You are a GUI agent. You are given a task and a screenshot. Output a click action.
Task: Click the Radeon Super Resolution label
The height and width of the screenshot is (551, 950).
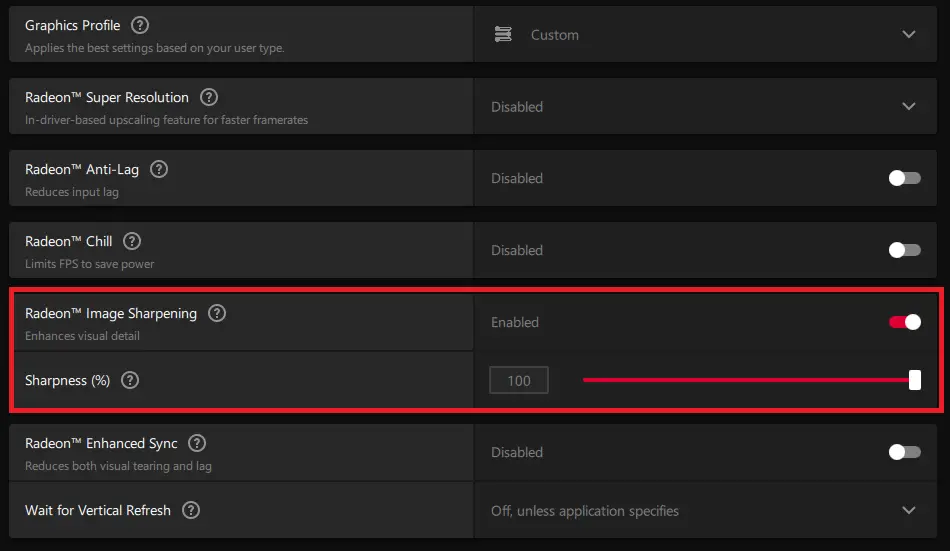point(107,98)
